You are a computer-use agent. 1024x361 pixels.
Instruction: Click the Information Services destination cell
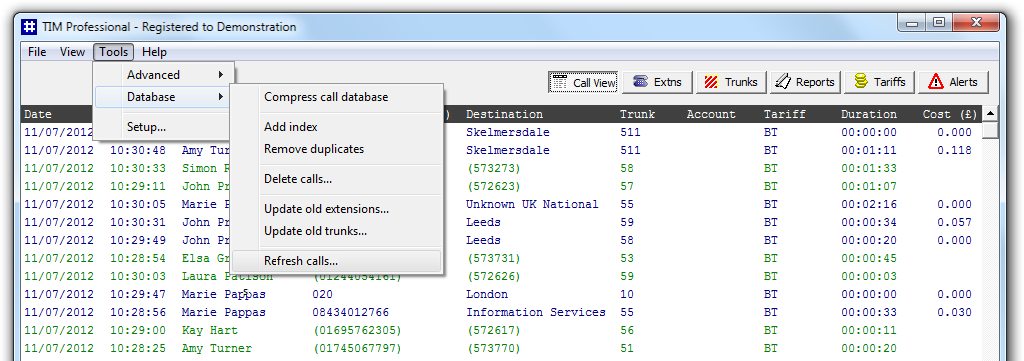536,312
